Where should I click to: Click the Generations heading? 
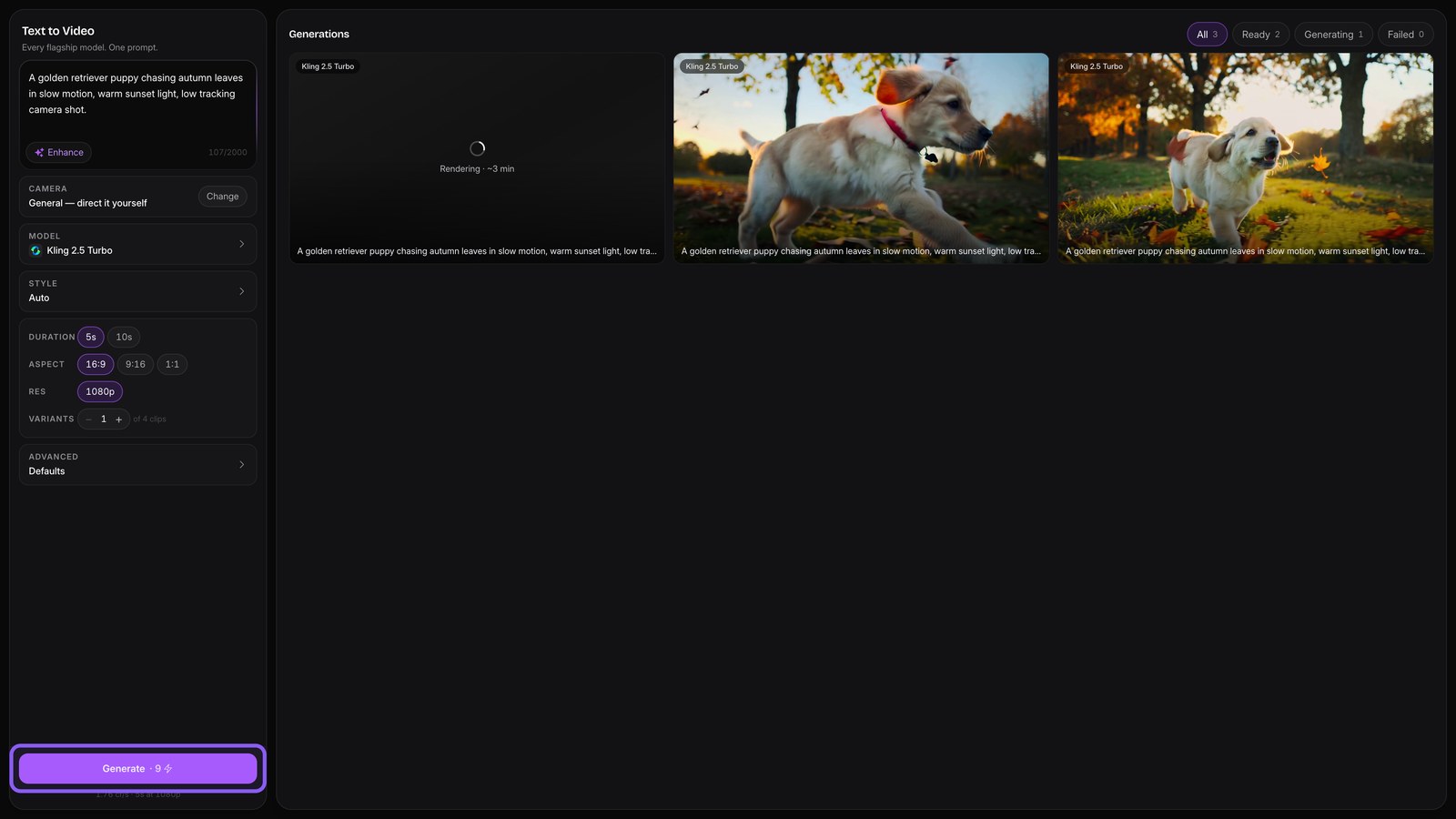click(x=318, y=35)
